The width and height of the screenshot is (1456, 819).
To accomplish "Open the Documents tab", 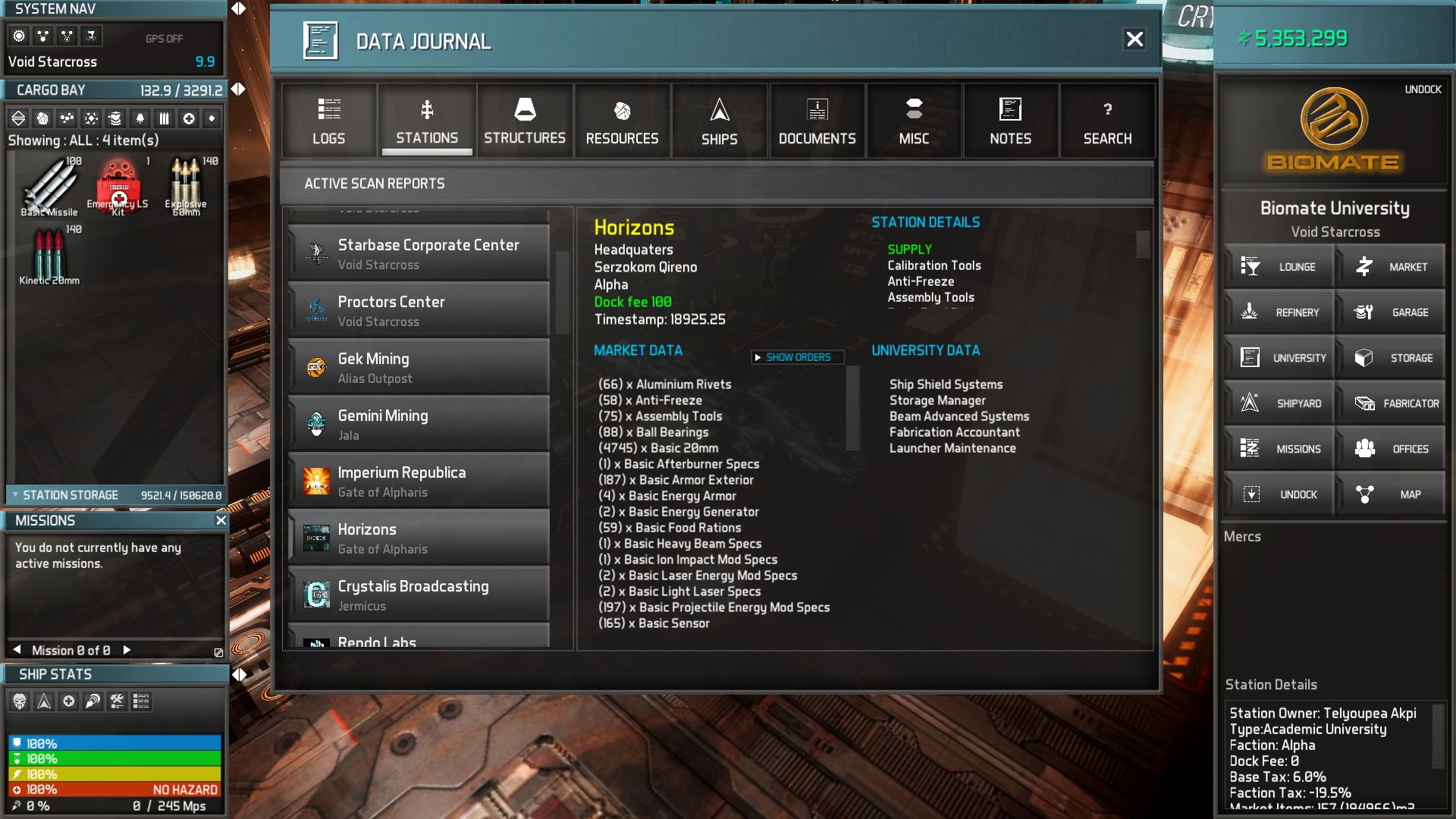I will coord(817,121).
